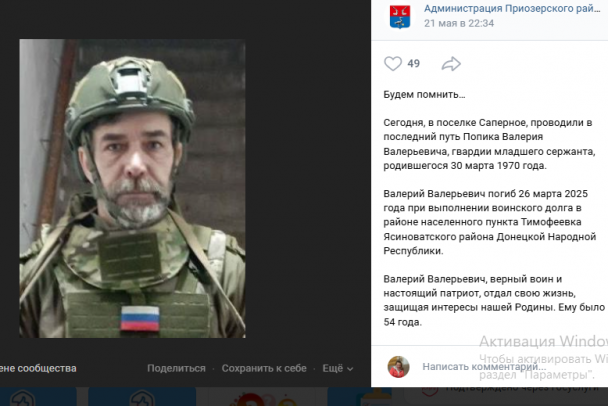Click the Gosuslugi verification shield icon
Image resolution: width=608 pixels, height=406 pixels.
[429, 392]
